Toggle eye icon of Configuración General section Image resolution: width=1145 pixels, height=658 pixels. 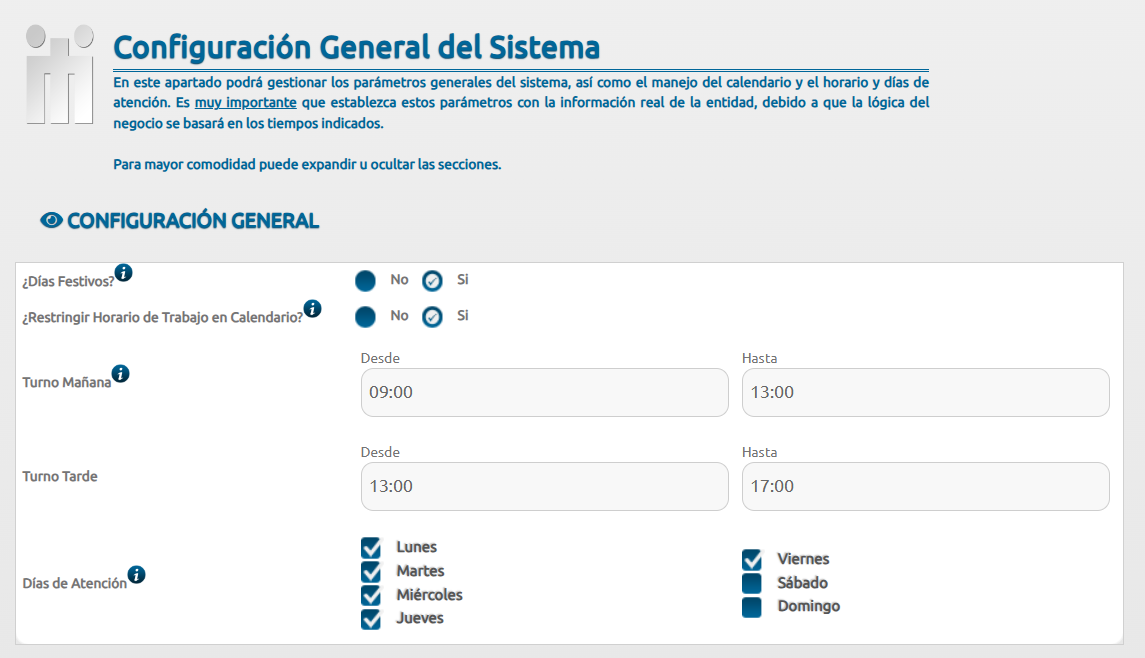(51, 221)
